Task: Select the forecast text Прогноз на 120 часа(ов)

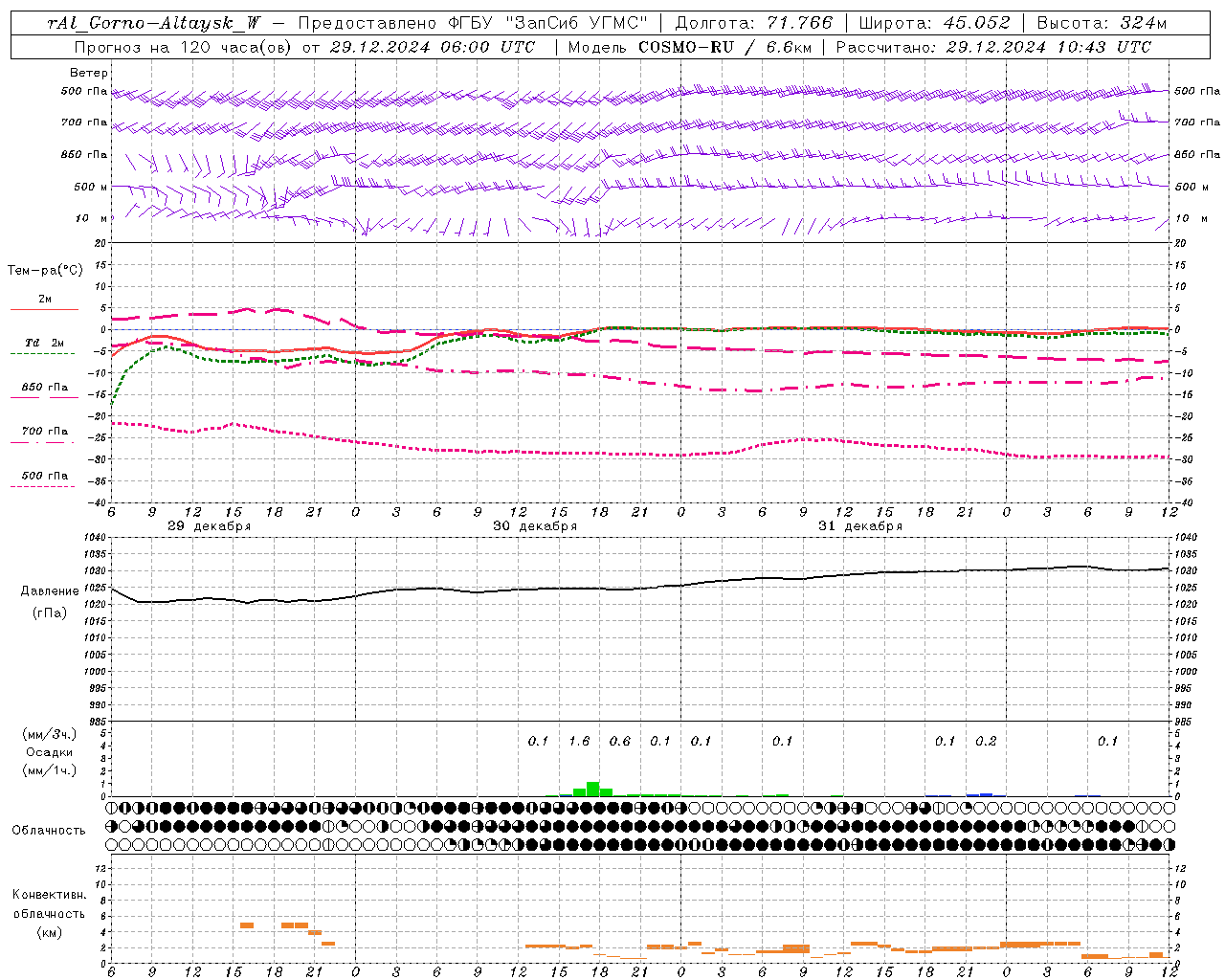Action: point(184,47)
